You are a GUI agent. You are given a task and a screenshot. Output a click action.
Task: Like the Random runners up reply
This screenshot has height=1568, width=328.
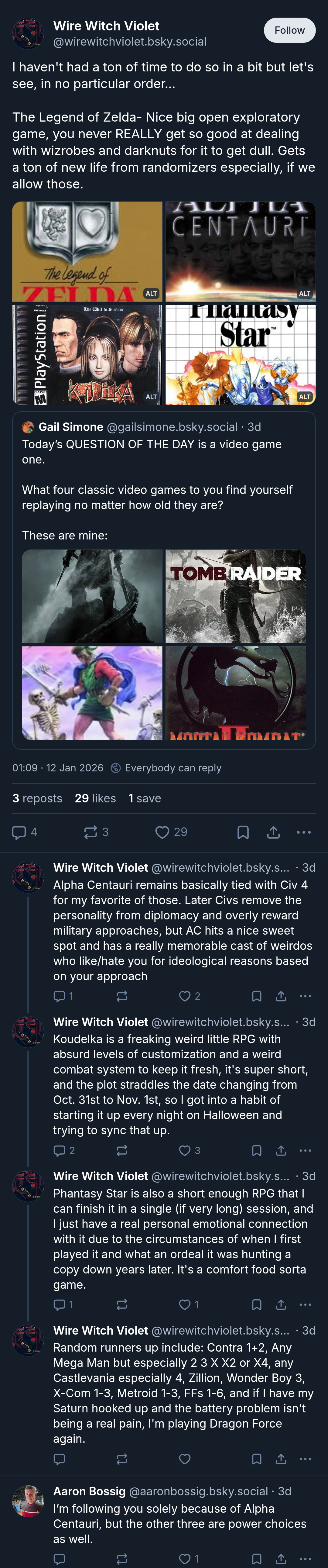(185, 1459)
